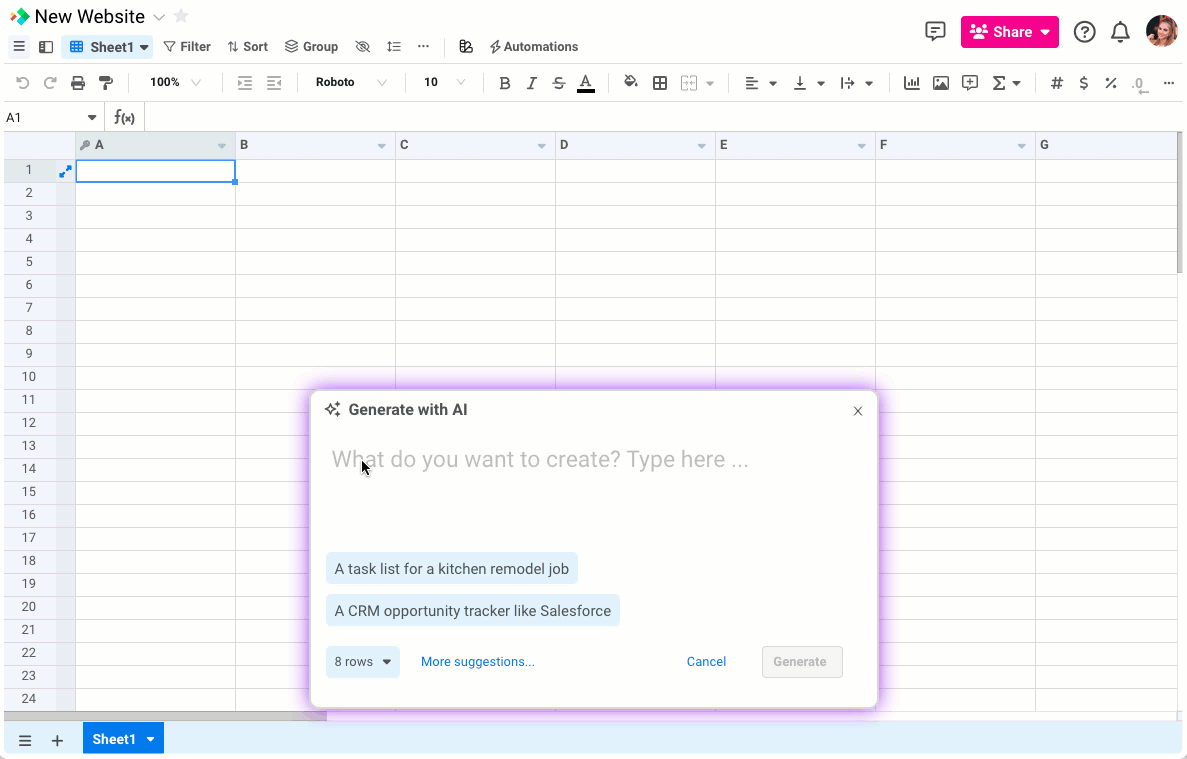Click the Undo icon
This screenshot has height=759, width=1187.
[x=23, y=82]
